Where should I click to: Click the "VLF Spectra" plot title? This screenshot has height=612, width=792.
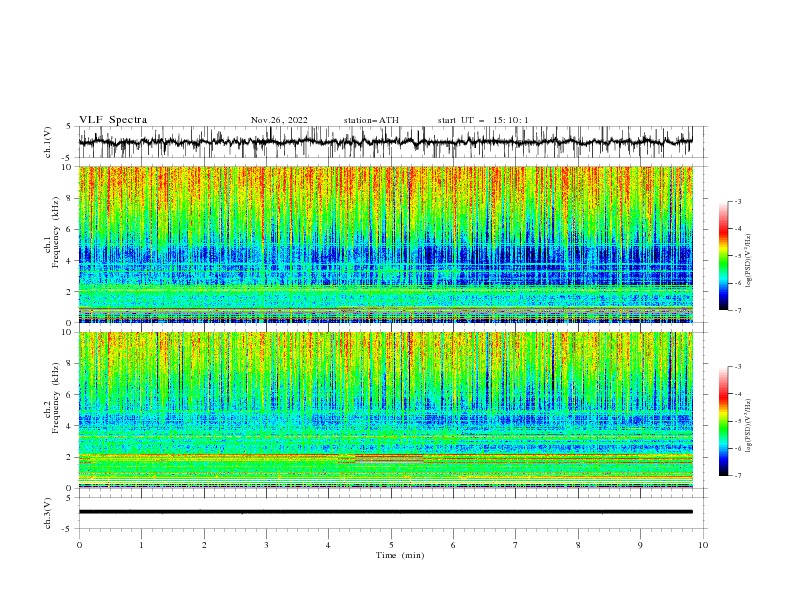pyautogui.click(x=113, y=120)
